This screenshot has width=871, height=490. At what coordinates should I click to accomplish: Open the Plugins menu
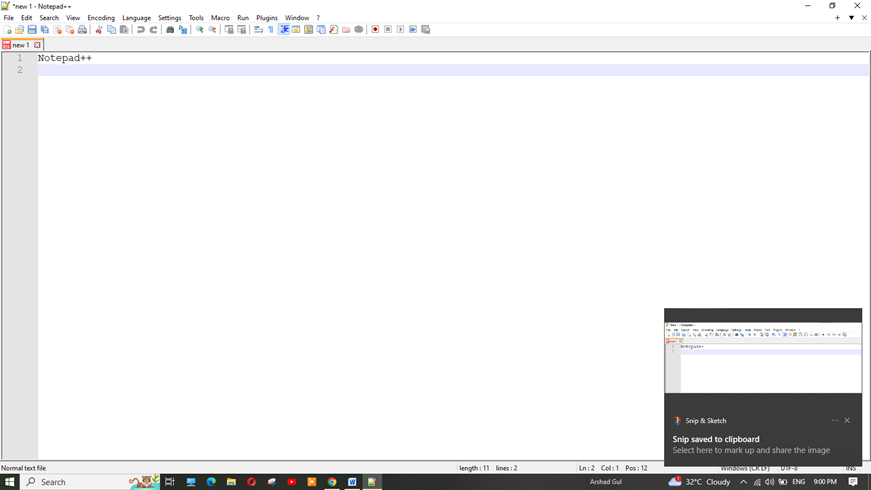[x=267, y=18]
